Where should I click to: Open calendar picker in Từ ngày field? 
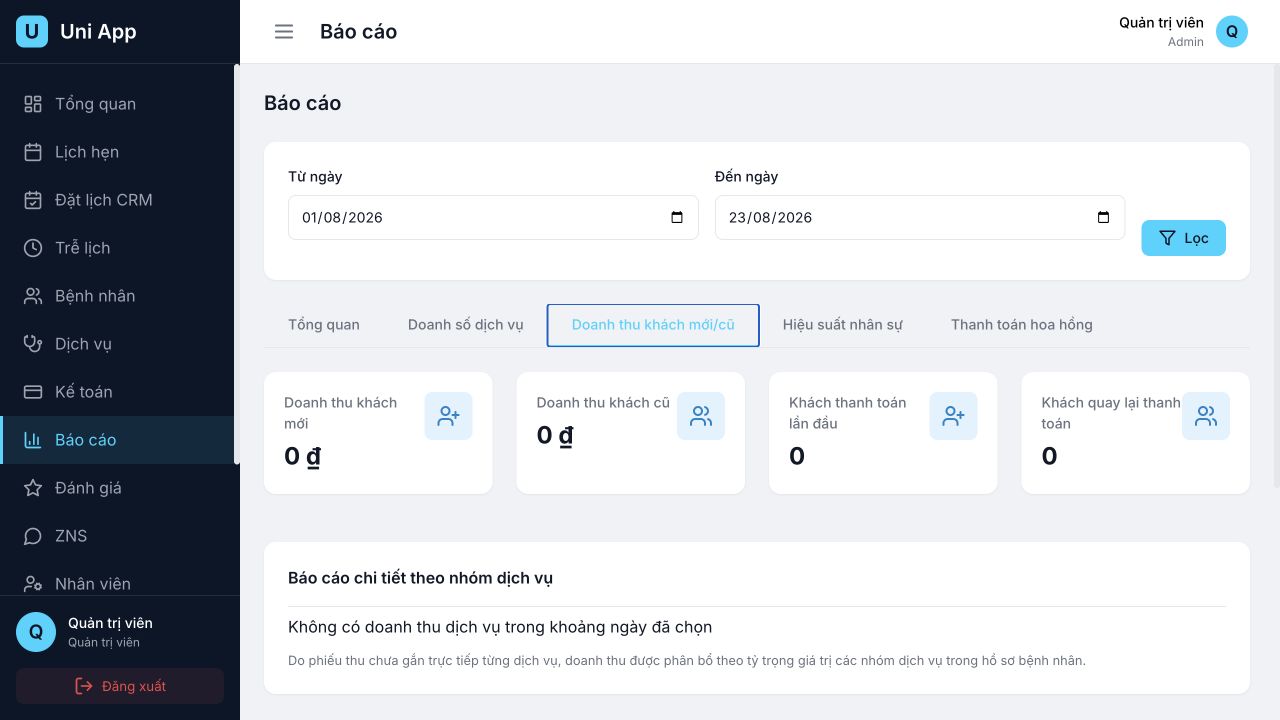tap(677, 217)
